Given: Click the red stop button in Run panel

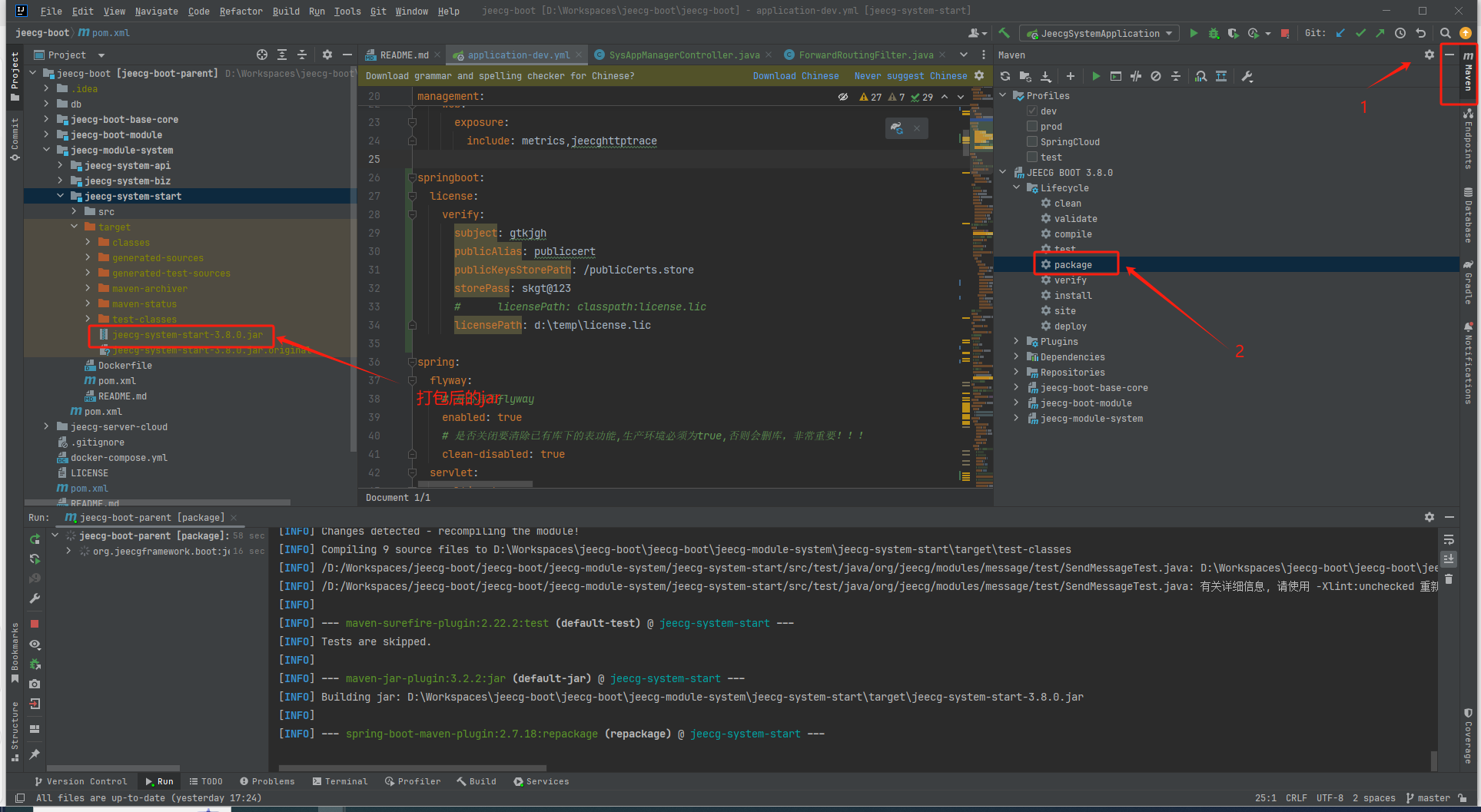Looking at the screenshot, I should coord(35,624).
